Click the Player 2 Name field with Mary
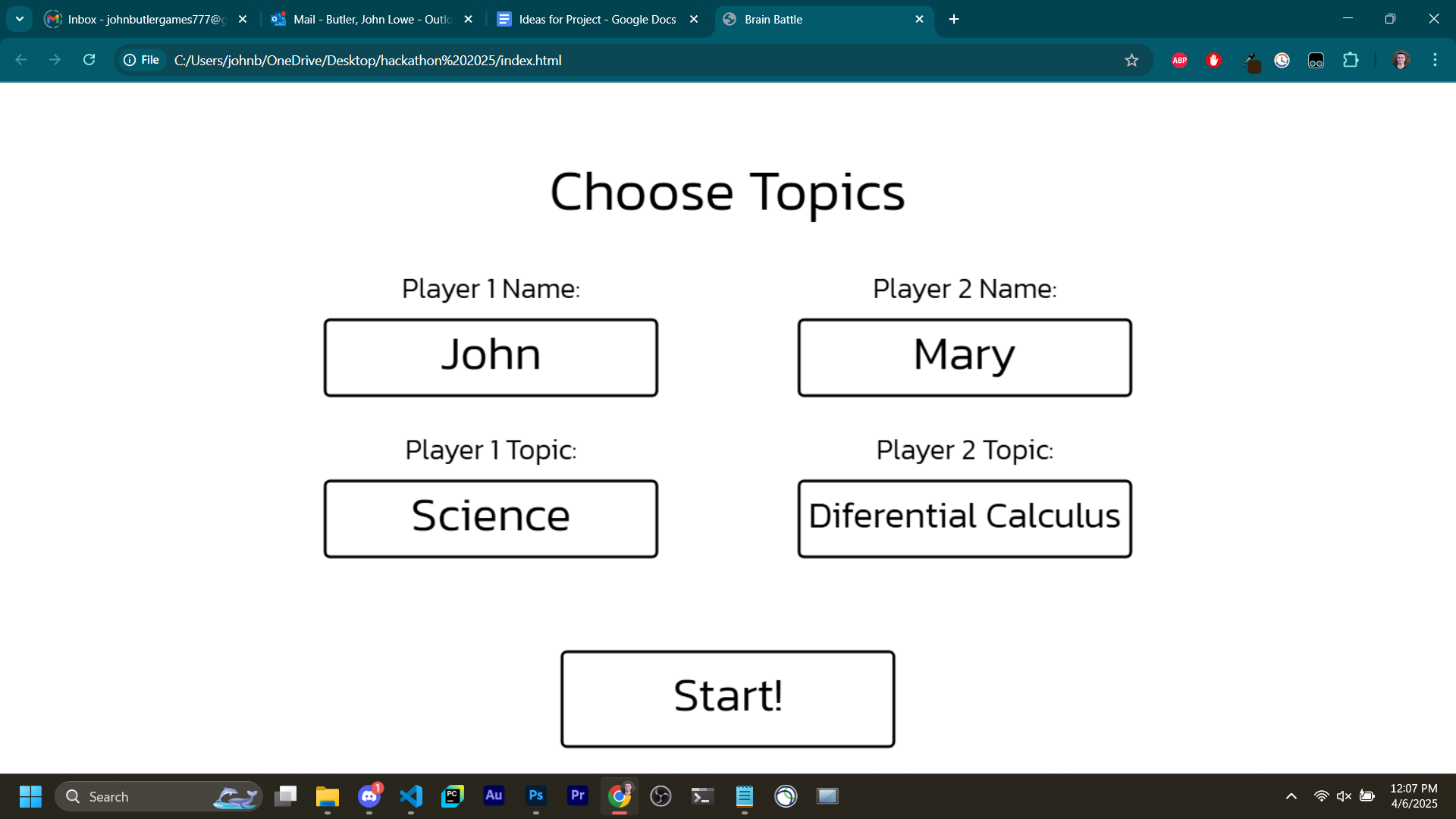 click(x=964, y=357)
